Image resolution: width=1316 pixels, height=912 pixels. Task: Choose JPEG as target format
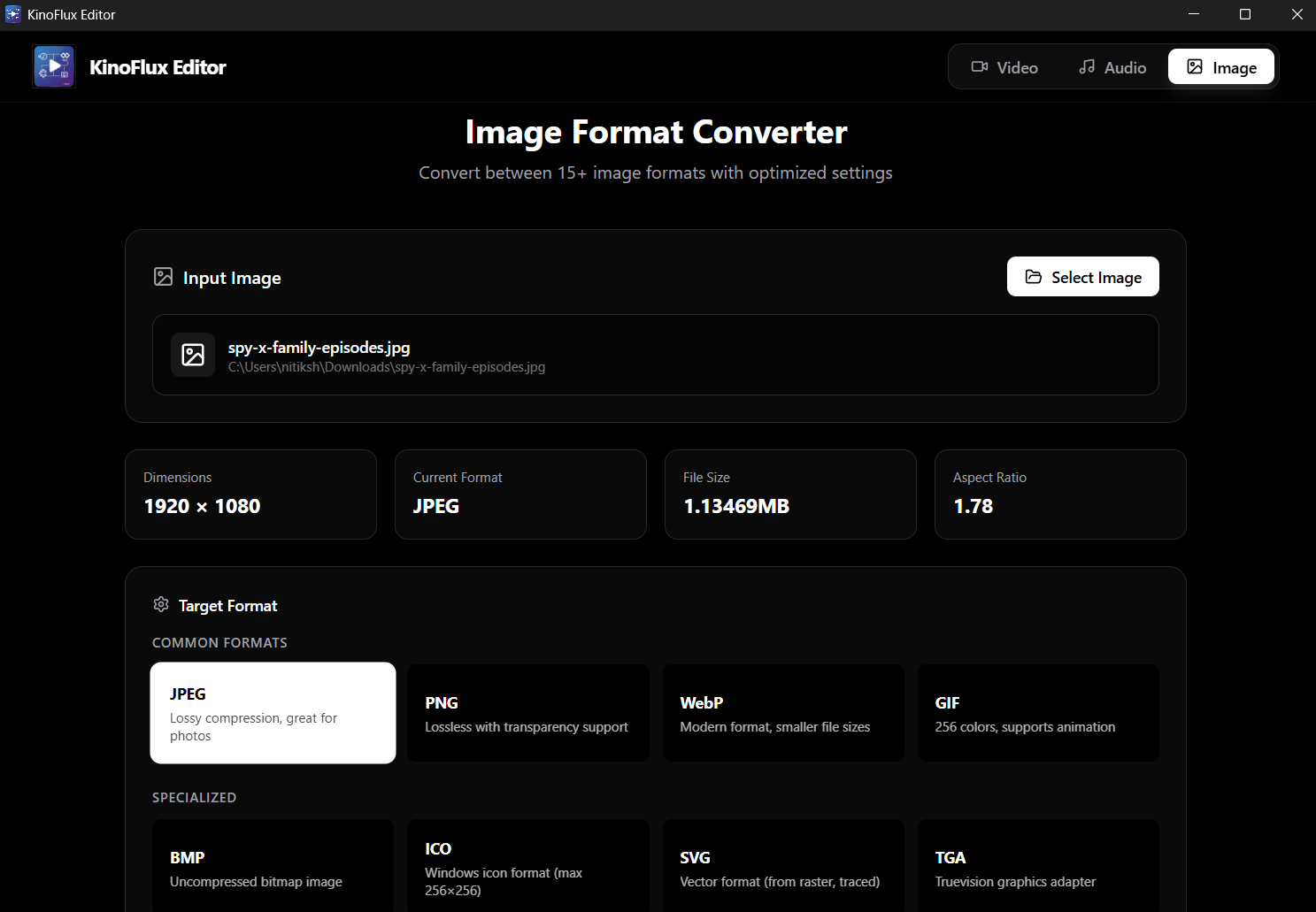[x=273, y=713]
